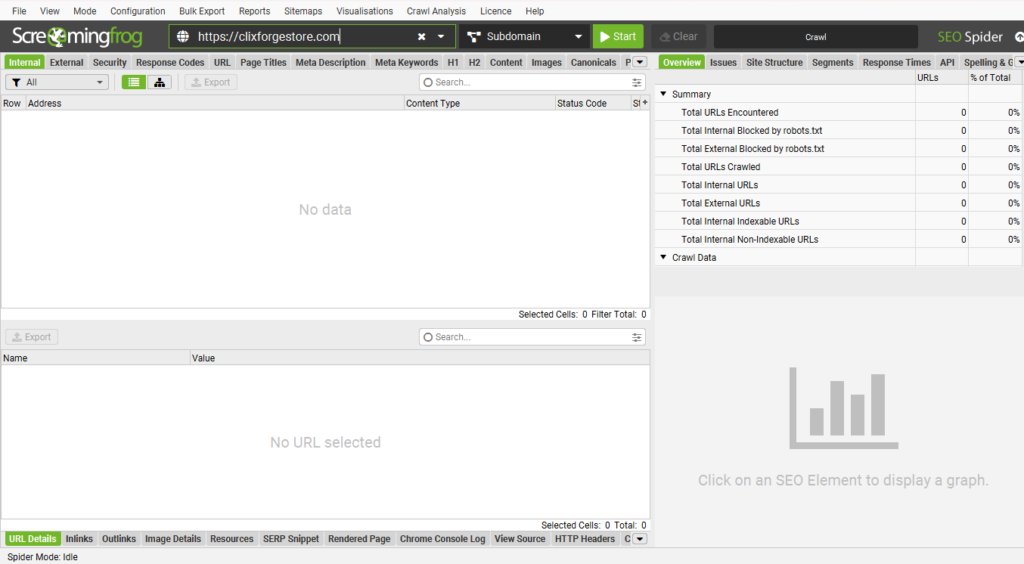This screenshot has height=564, width=1024.
Task: Open the Sitemaps menu
Action: (303, 11)
